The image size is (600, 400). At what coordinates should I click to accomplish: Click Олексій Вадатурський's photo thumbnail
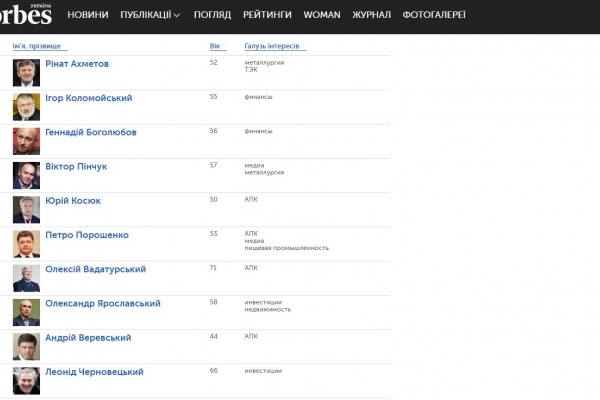(x=26, y=277)
